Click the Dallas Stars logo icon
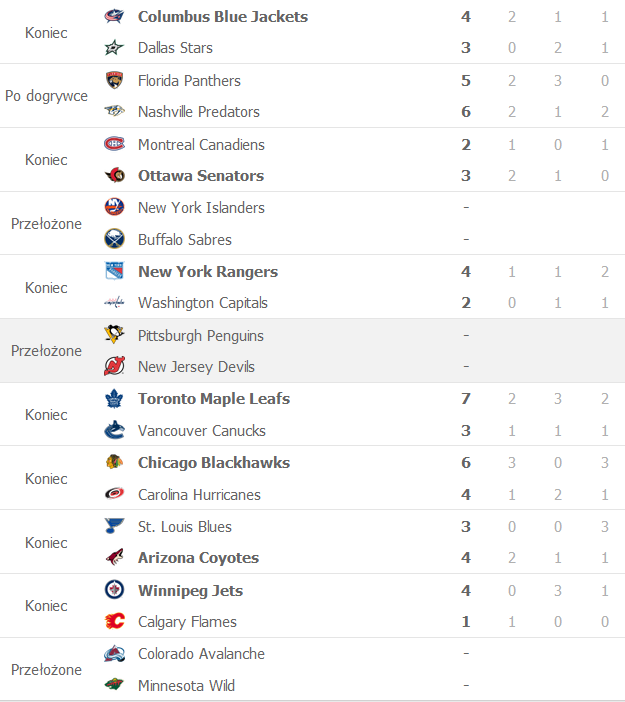This screenshot has height=702, width=625. click(x=114, y=47)
